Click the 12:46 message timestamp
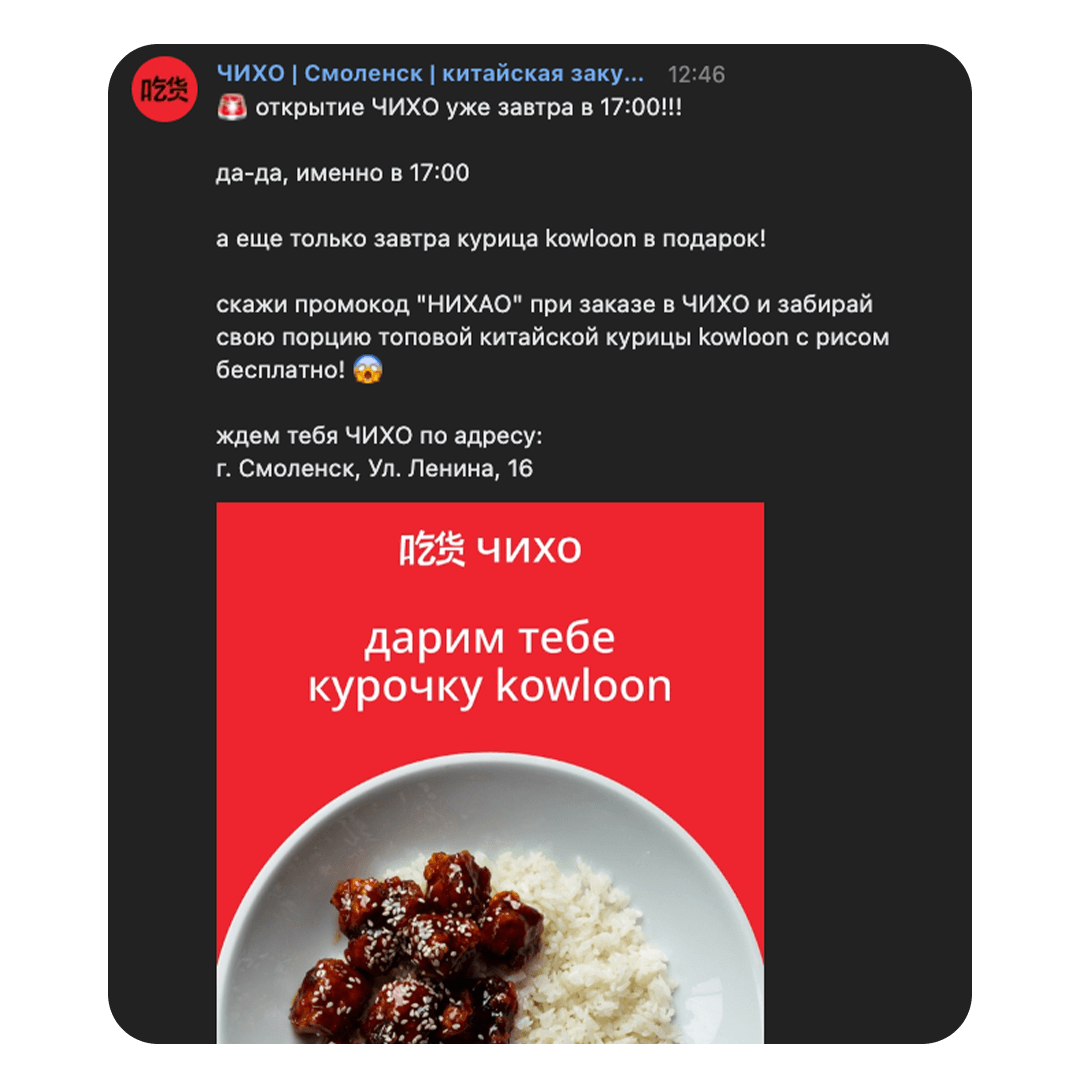 click(696, 74)
